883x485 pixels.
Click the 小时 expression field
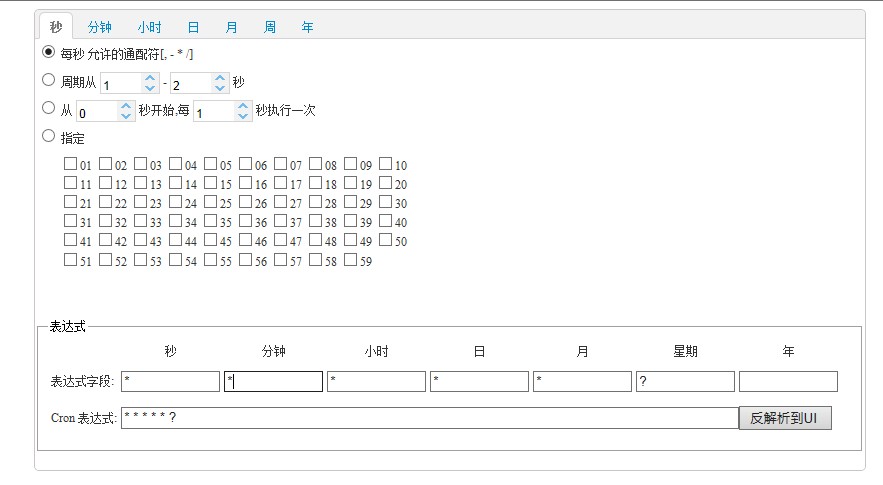(376, 381)
